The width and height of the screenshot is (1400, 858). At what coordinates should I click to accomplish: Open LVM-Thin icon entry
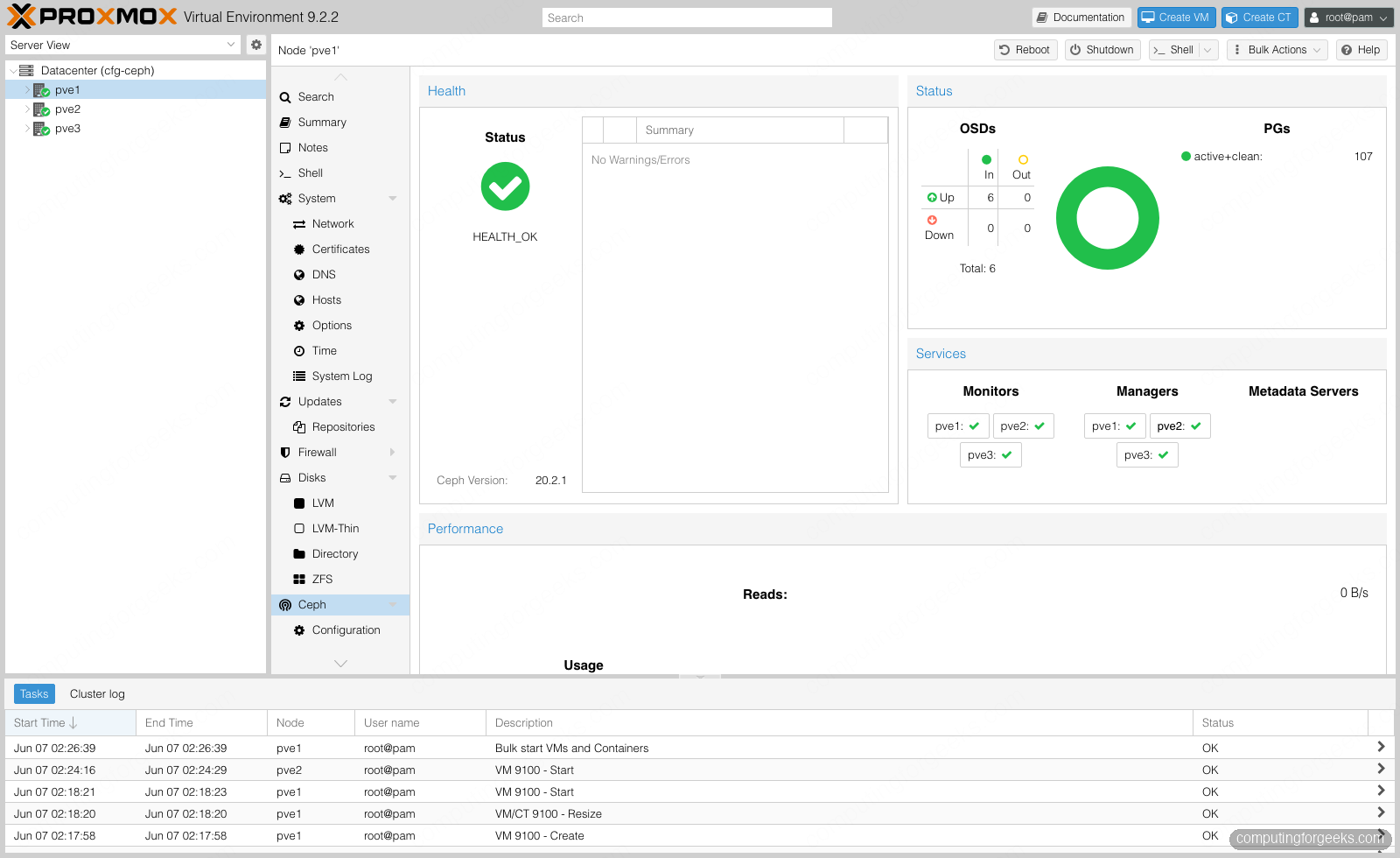tap(299, 529)
